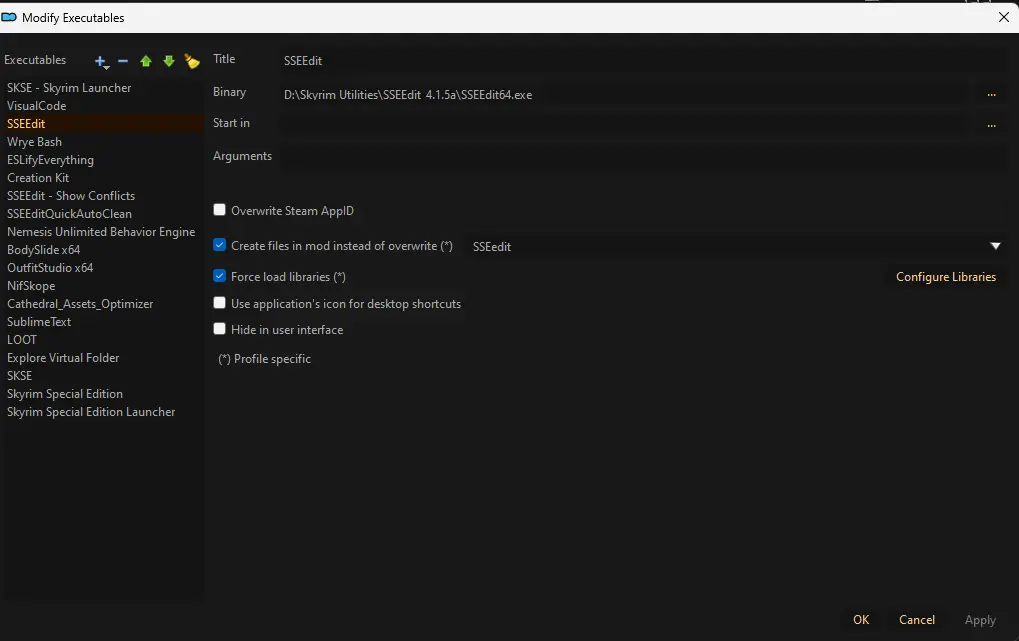This screenshot has width=1019, height=641.
Task: Select ESLifyEverything executable
Action: click(102, 160)
